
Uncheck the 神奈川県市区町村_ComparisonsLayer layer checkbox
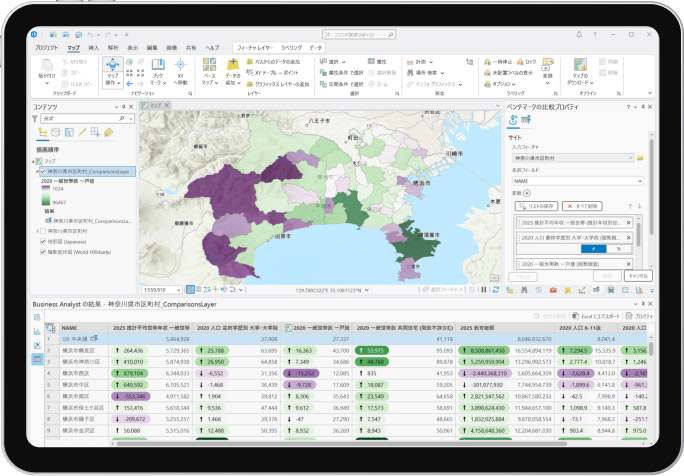coord(42,171)
